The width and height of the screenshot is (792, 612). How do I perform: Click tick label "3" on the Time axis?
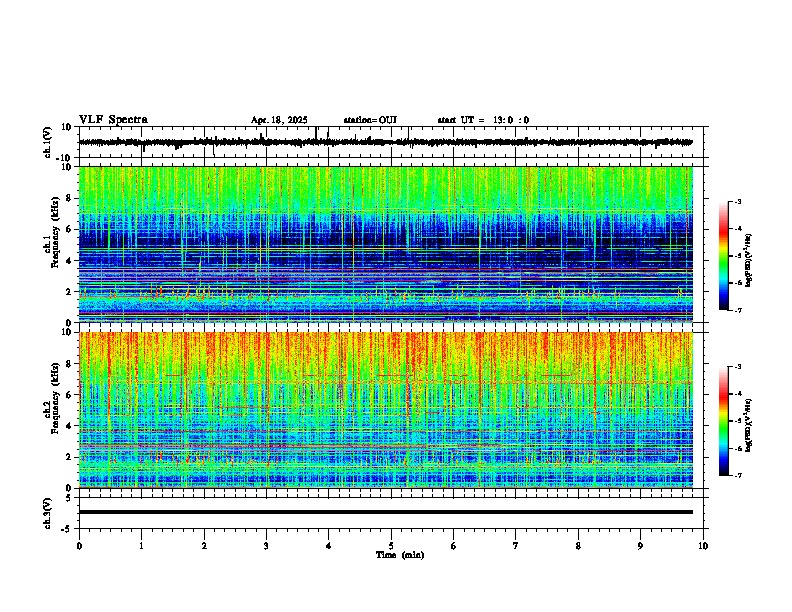[266, 546]
